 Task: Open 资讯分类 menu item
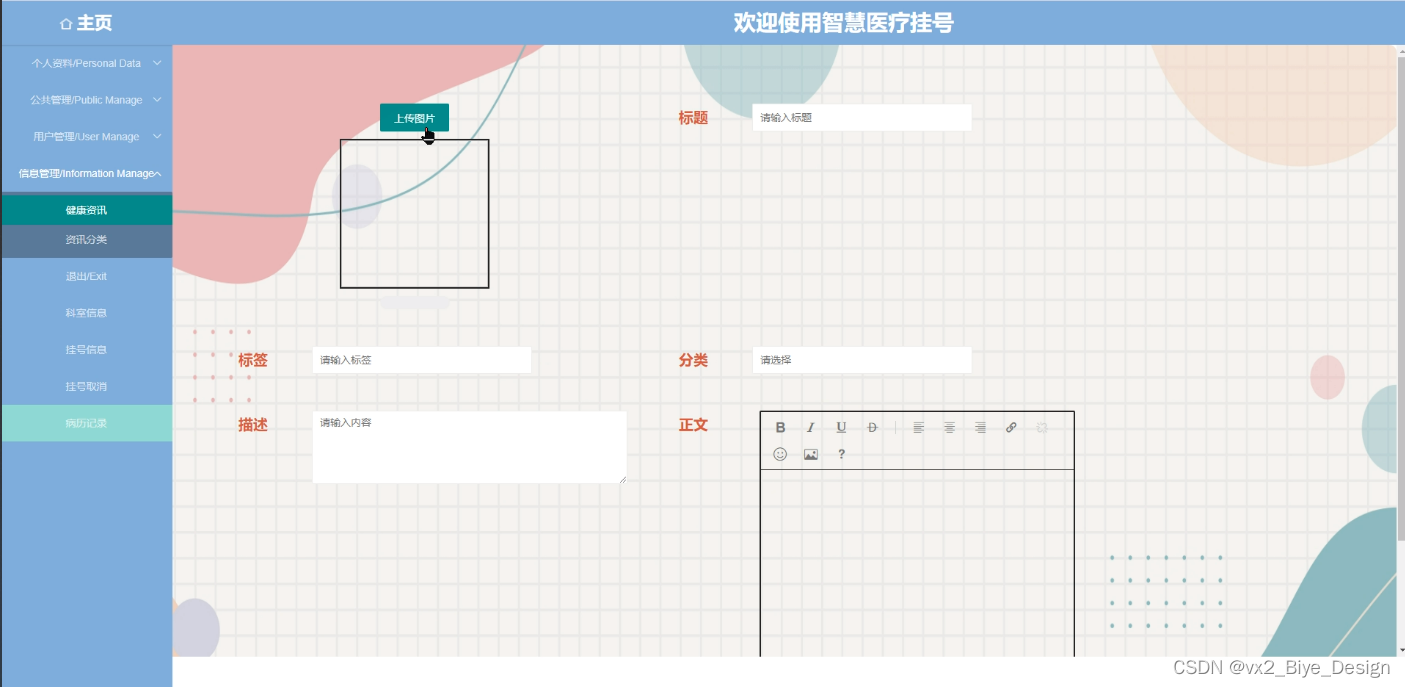click(x=86, y=240)
